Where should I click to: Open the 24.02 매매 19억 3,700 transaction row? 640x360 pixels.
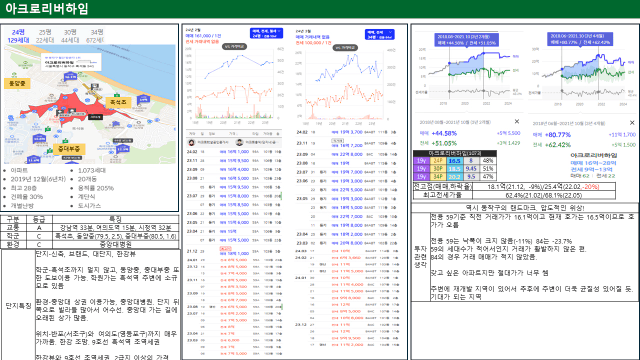click(x=346, y=132)
